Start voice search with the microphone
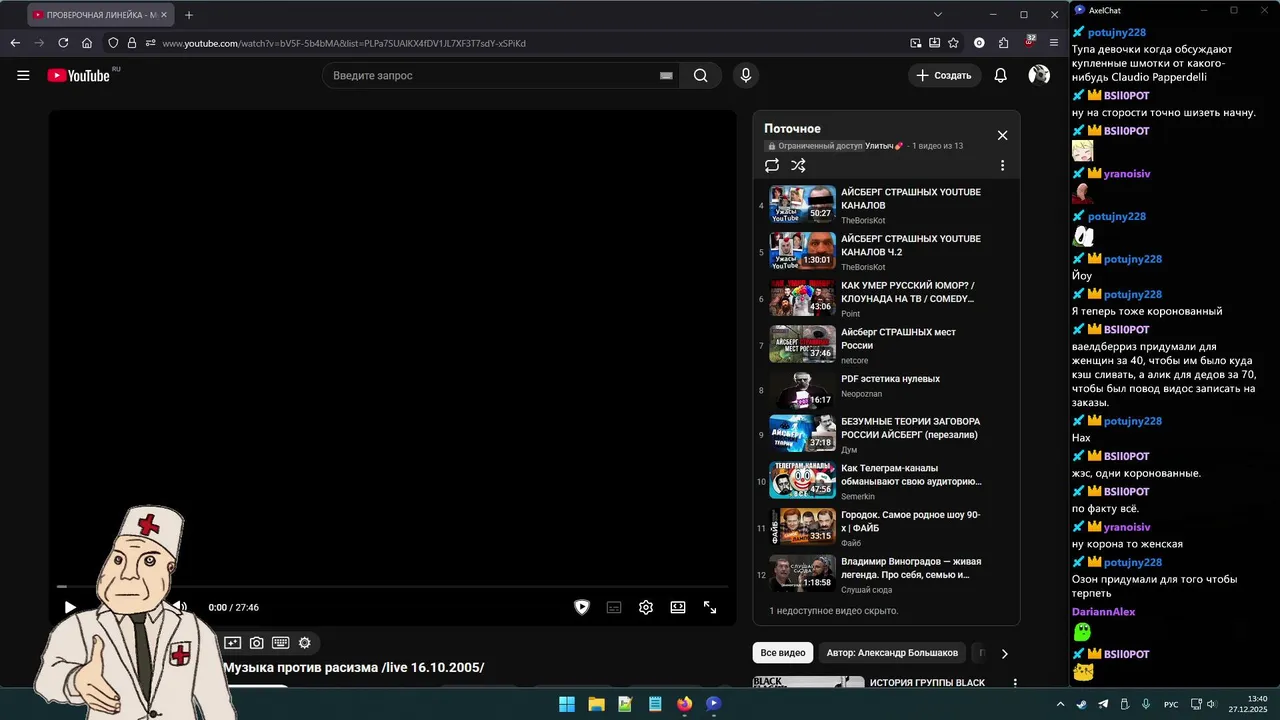Screen dimensions: 1280x720 (x=745, y=75)
